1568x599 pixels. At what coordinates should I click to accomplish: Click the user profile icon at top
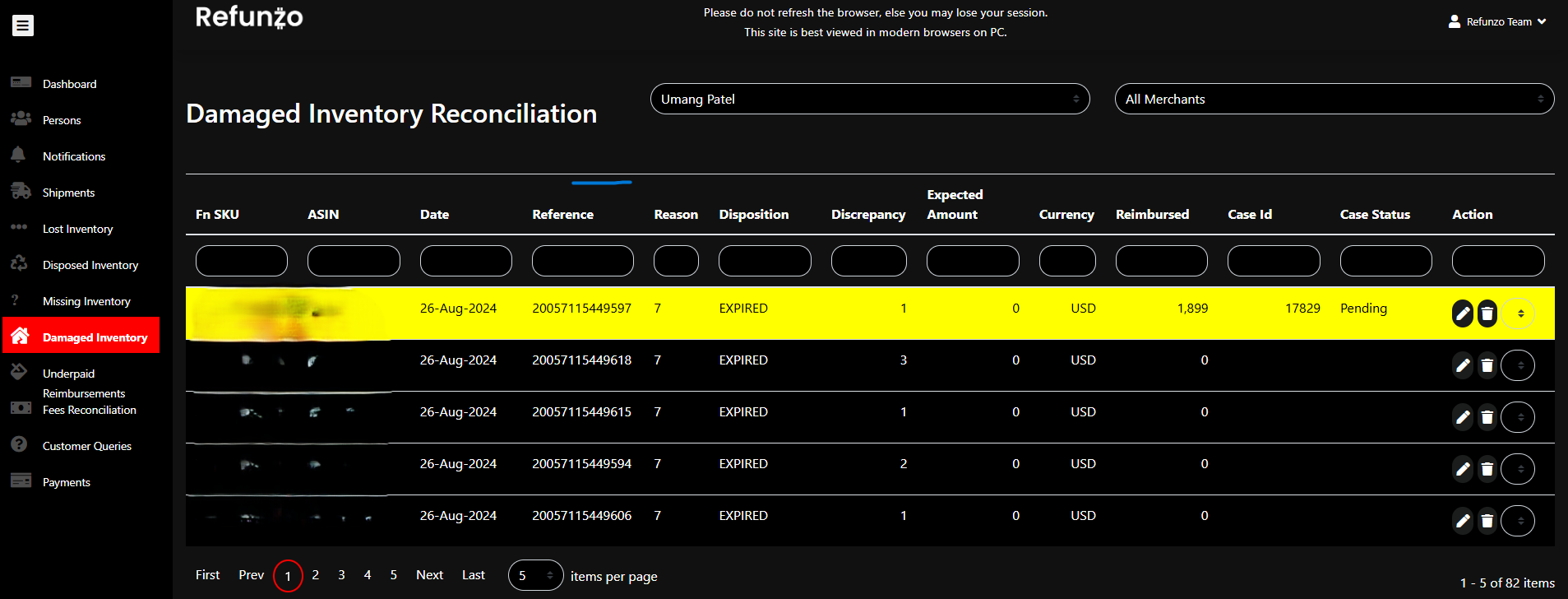pos(1455,21)
